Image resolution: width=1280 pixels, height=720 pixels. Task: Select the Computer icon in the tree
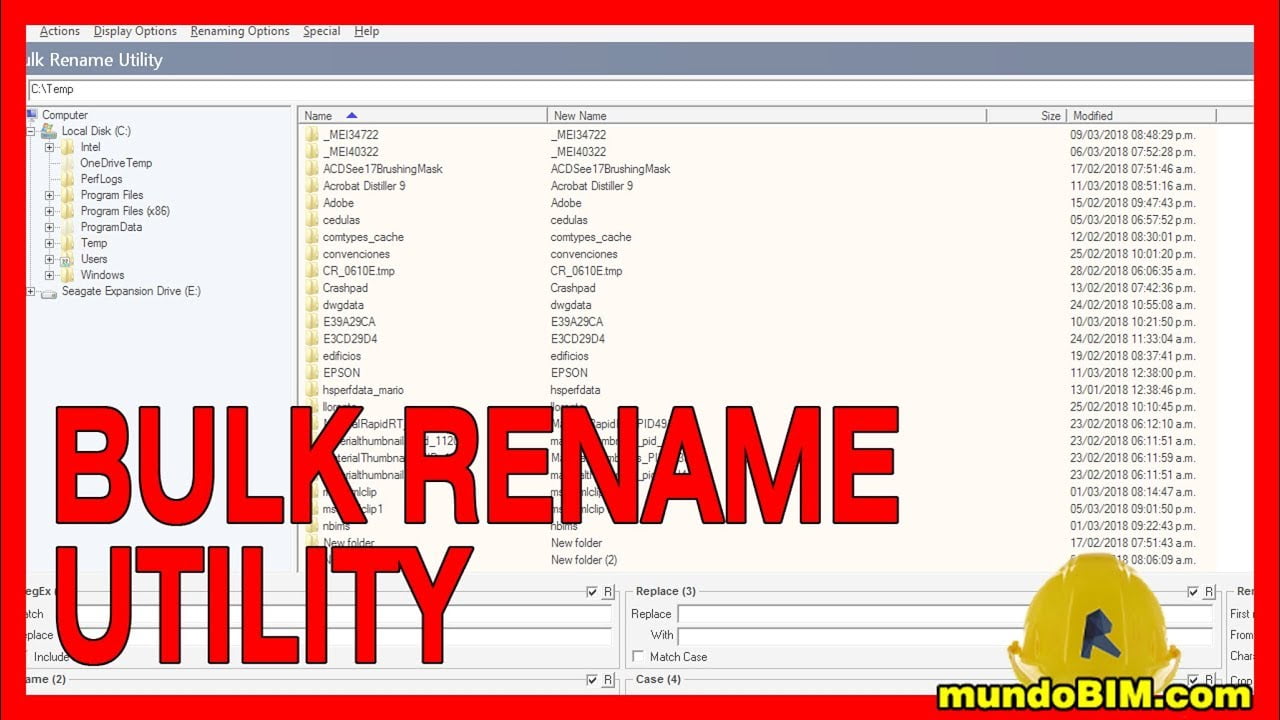tap(33, 115)
